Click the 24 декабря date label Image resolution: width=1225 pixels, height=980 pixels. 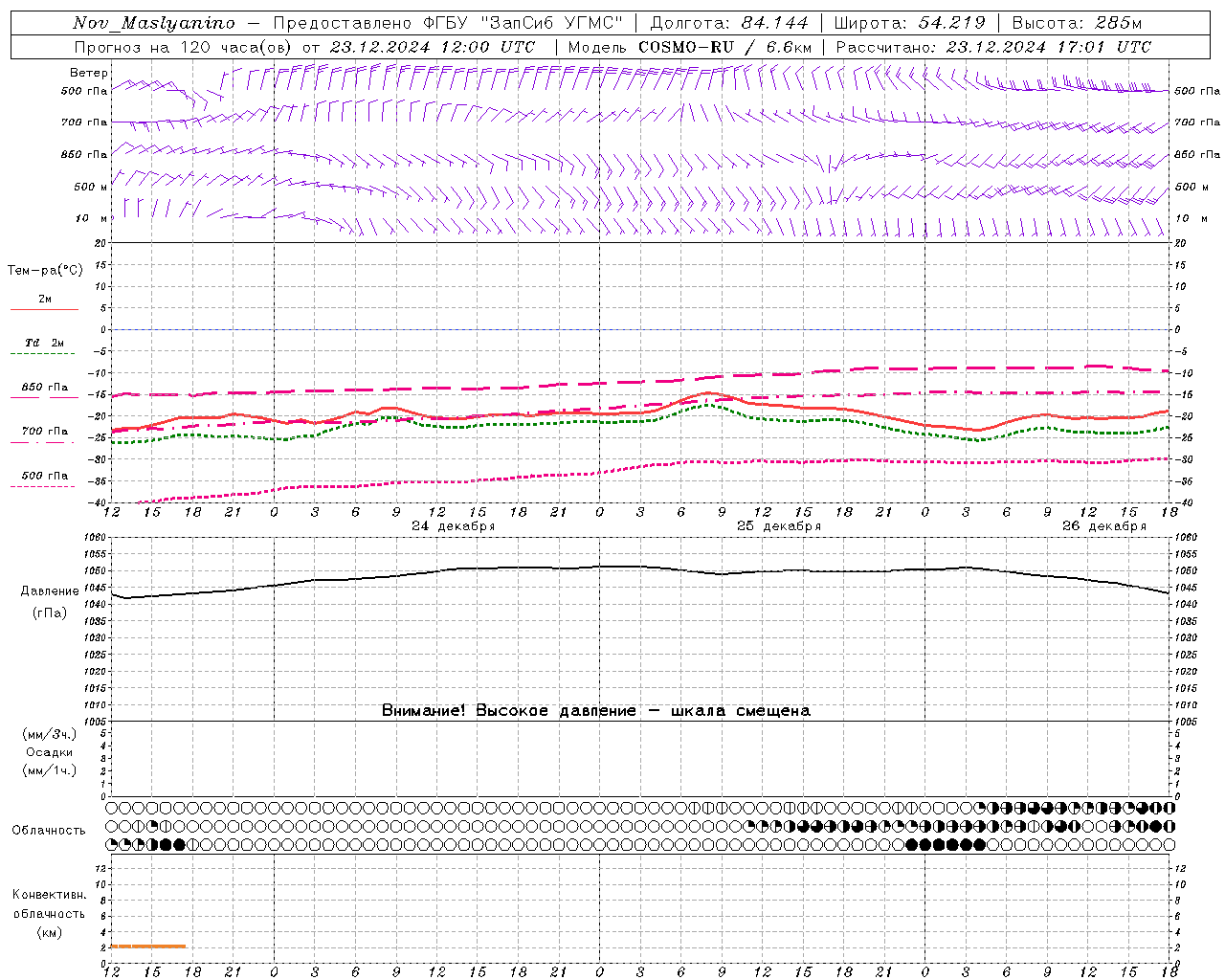pos(454,526)
